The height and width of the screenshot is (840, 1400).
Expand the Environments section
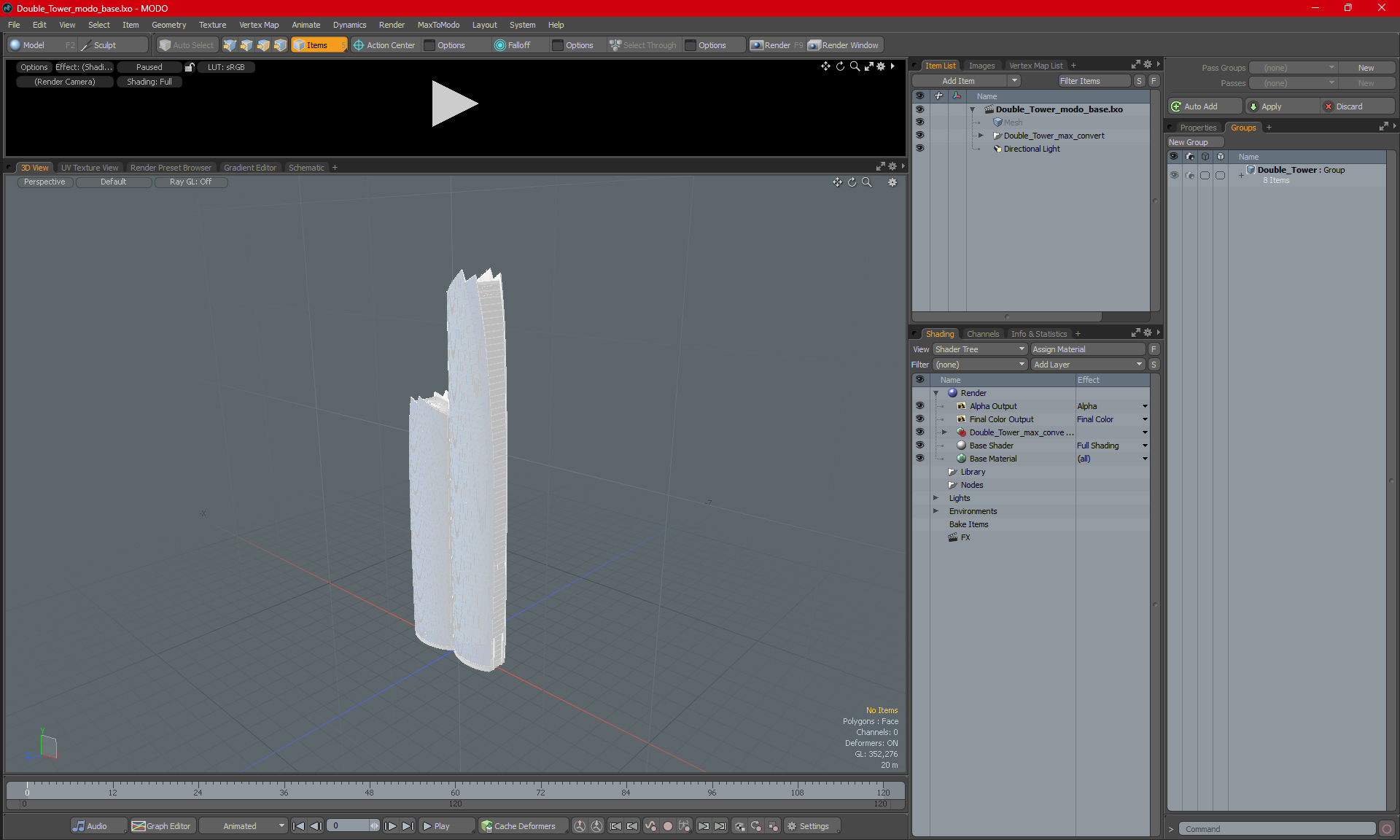935,511
